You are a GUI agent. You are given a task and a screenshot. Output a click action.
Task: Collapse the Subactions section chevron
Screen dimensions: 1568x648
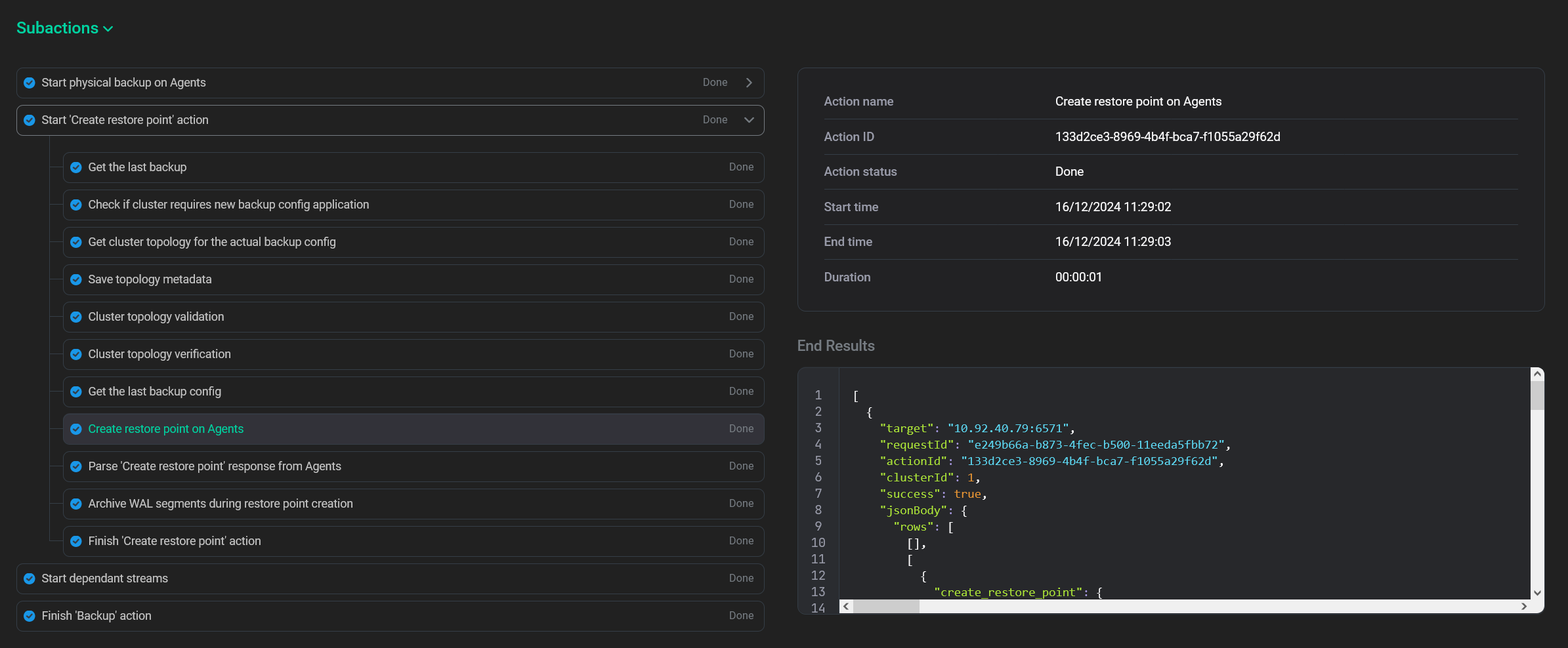coord(108,29)
